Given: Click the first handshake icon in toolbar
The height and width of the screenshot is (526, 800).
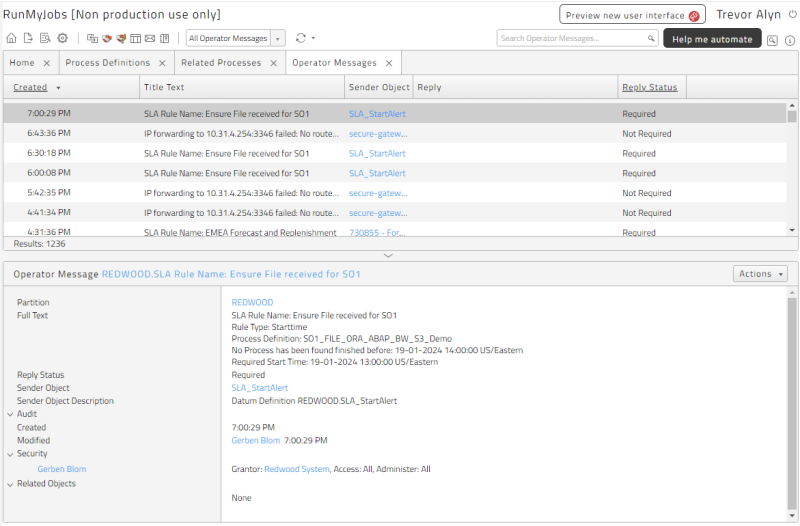Looking at the screenshot, I should click(107, 38).
